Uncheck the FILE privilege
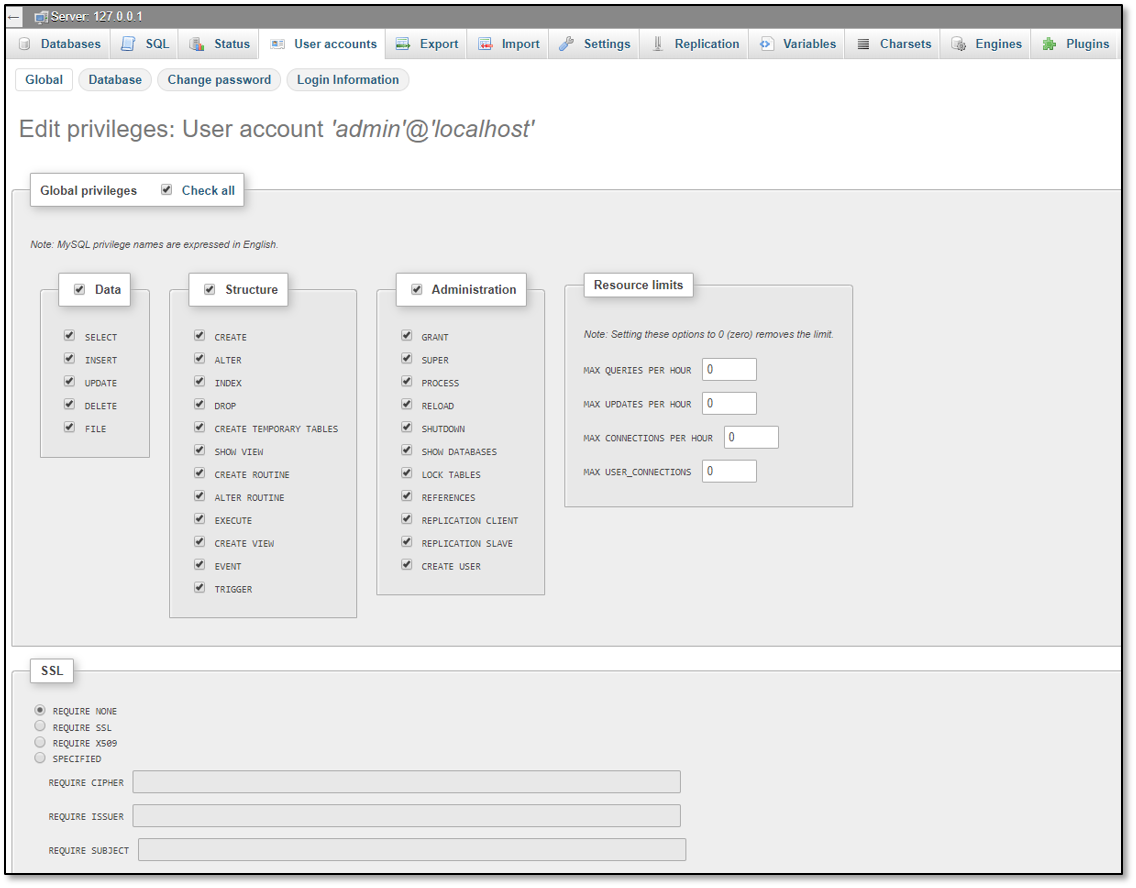This screenshot has height=888, width=1136. click(70, 427)
